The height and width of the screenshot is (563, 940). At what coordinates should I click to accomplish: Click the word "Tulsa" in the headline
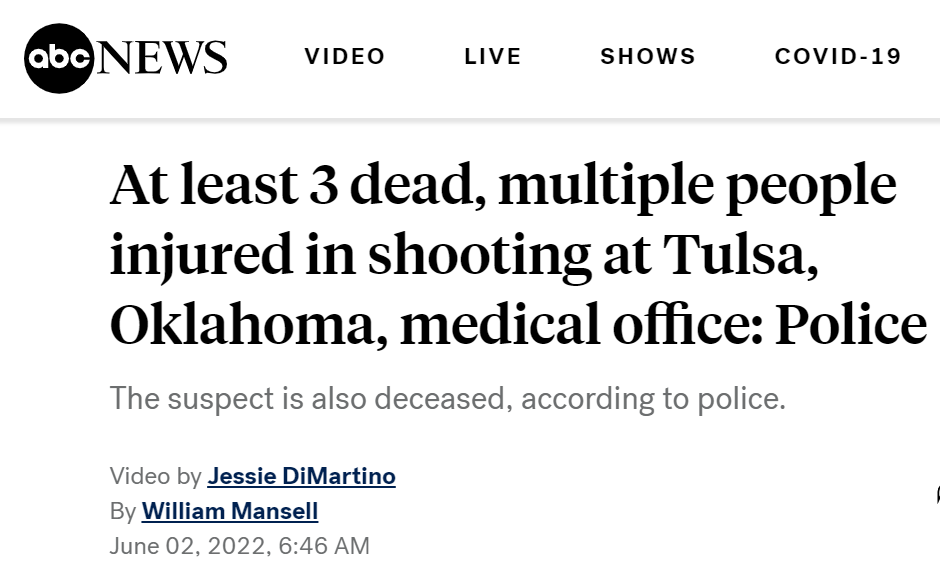[x=740, y=254]
